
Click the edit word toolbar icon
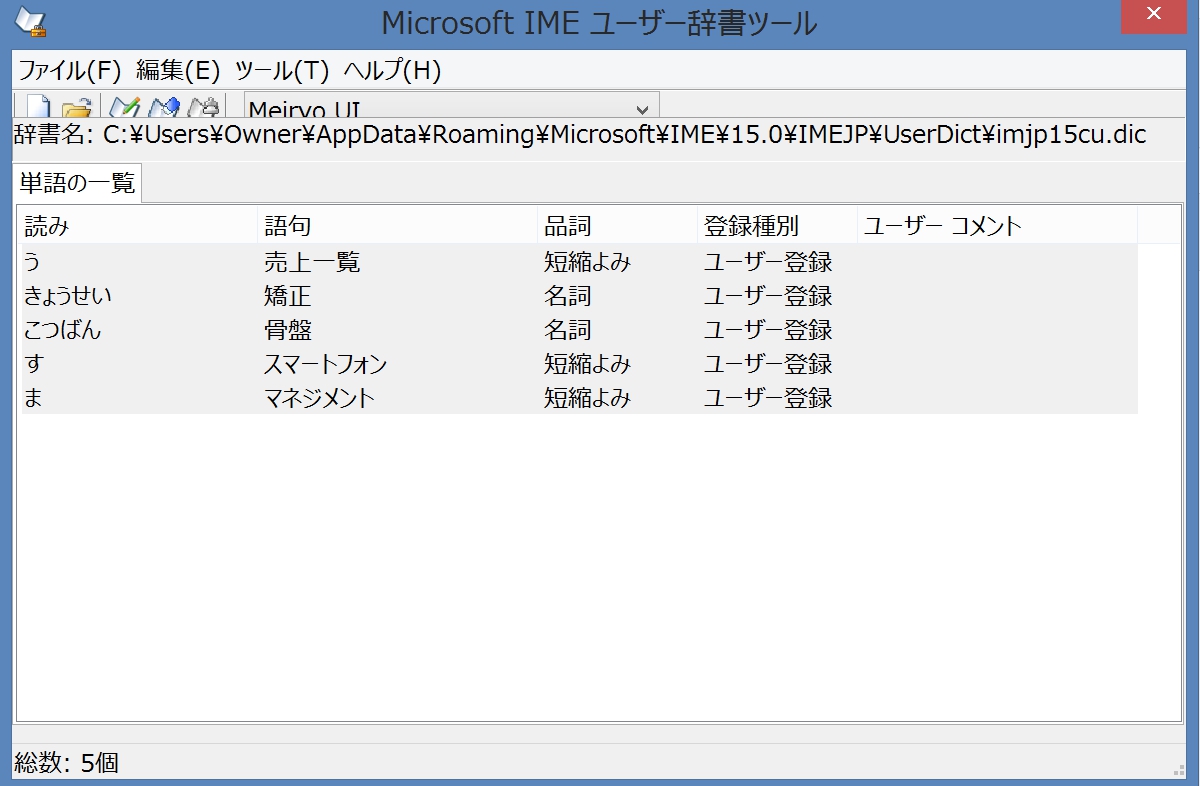163,106
